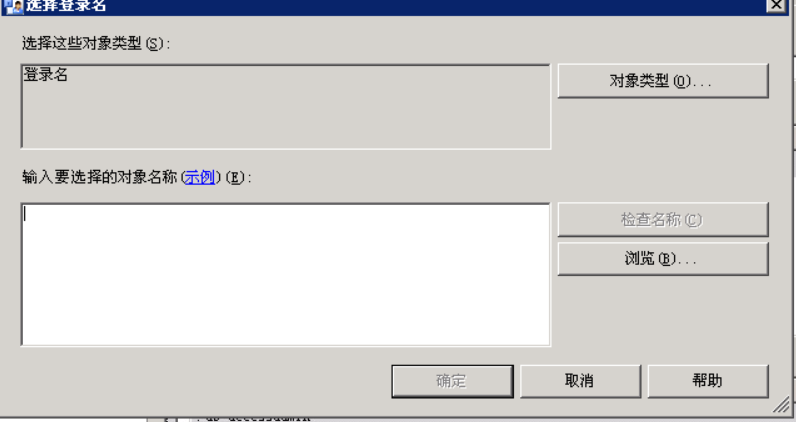Click the 输入要选择的对象名称 label

click(x=100, y=177)
